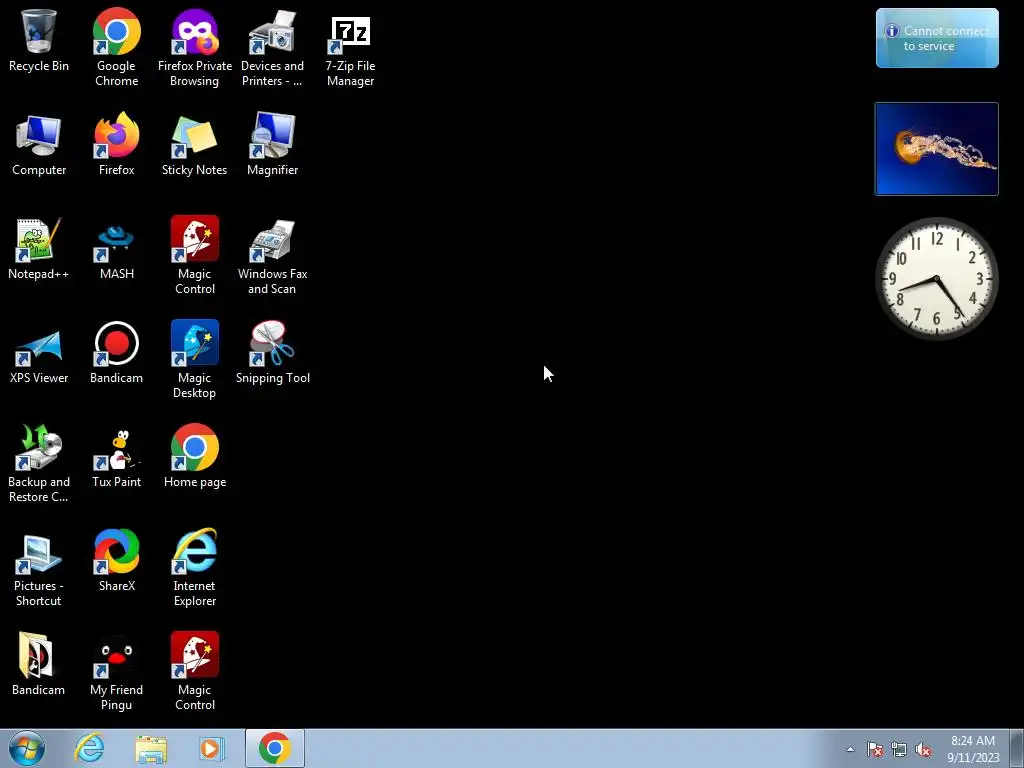Show hidden icons in the system tray

[x=850, y=749]
